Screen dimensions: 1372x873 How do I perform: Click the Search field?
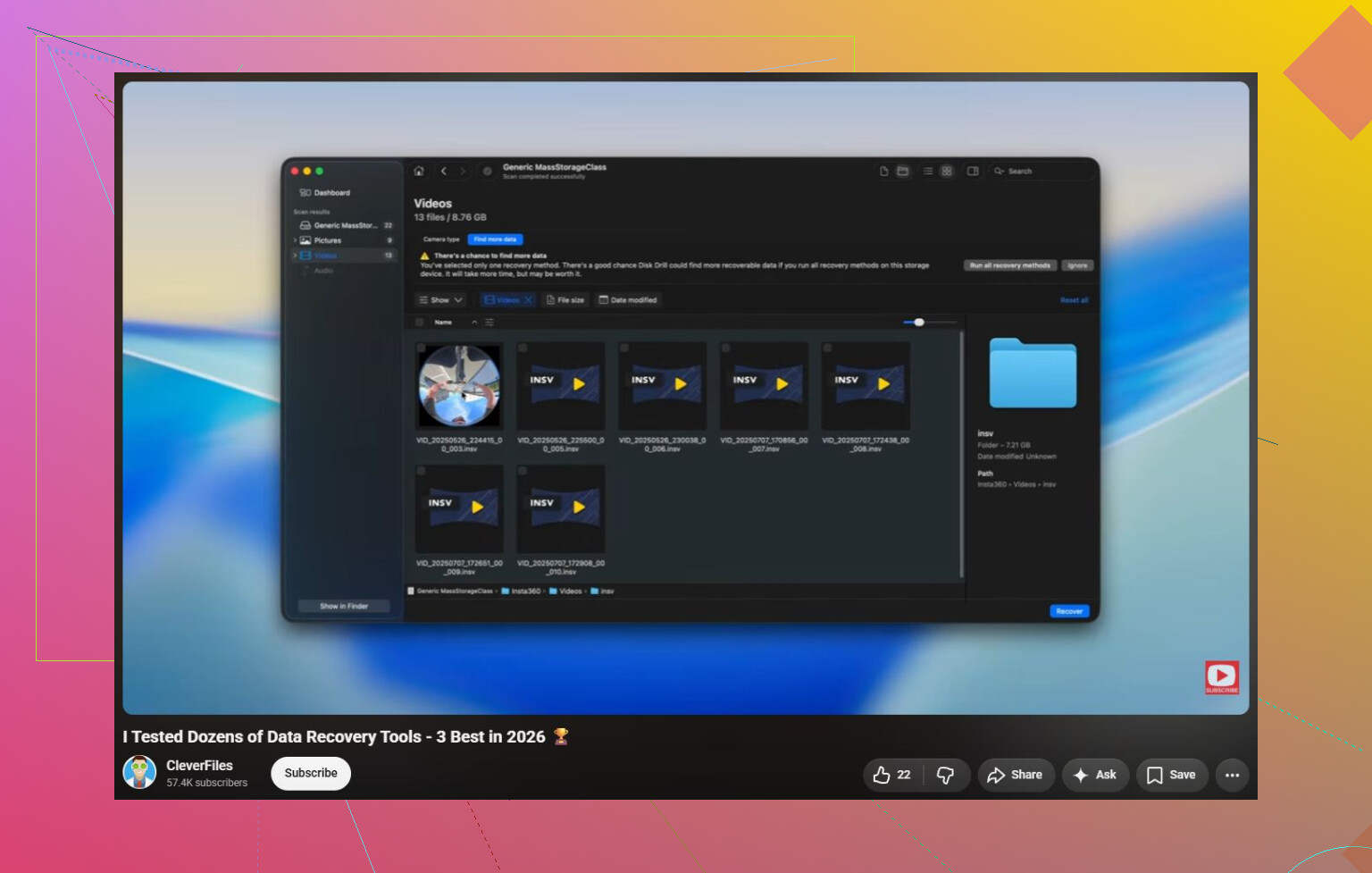click(x=1041, y=171)
